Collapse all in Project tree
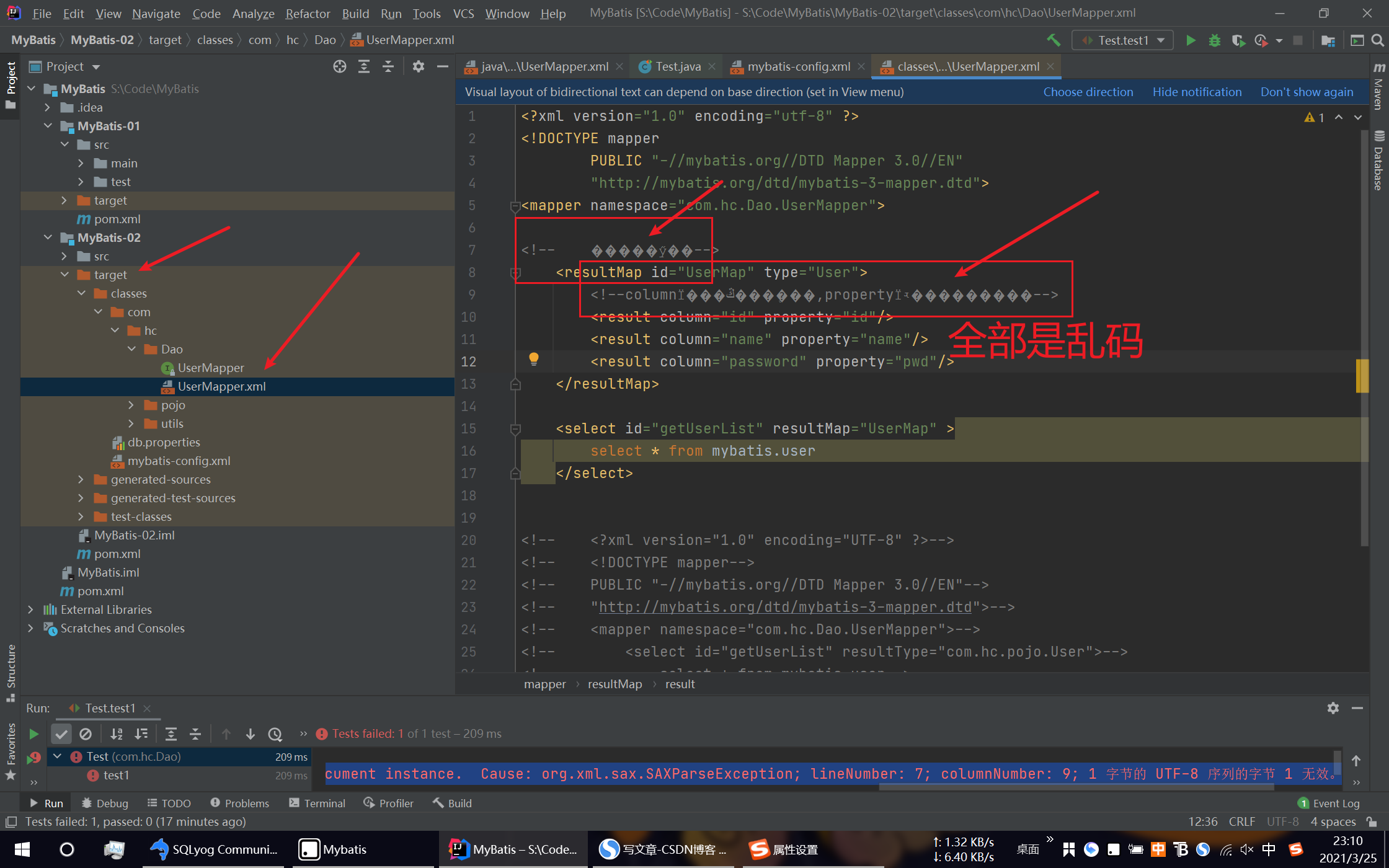 pos(388,66)
